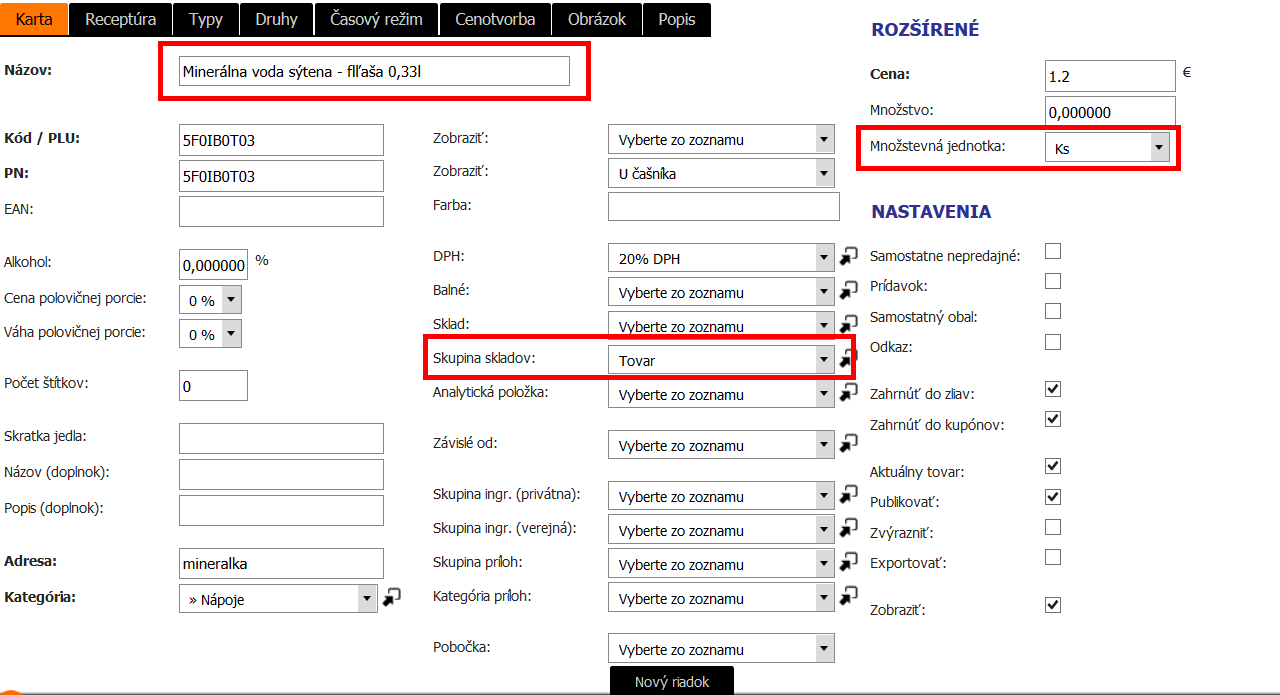Viewport: 1280px width, 695px height.
Task: Open link icon beside Skupina príloh
Action: (849, 563)
